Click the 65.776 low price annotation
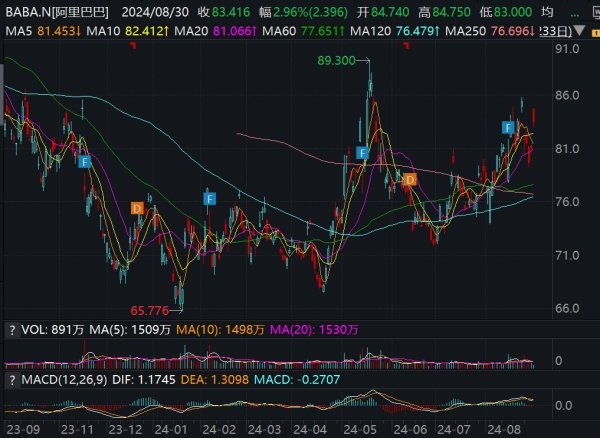This screenshot has height=438, width=600. tap(150, 310)
